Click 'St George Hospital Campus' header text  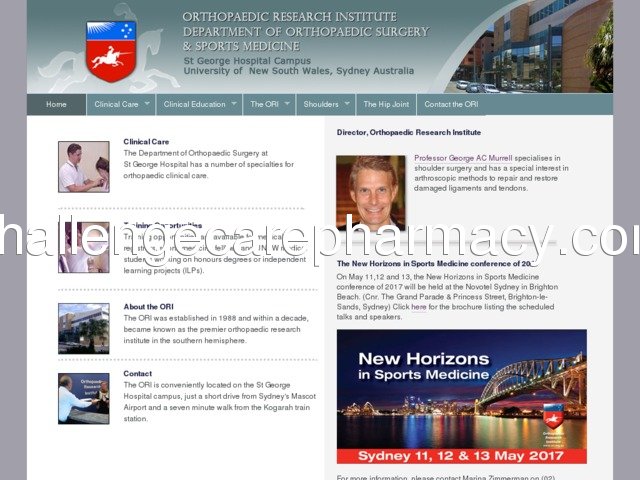pyautogui.click(x=247, y=61)
